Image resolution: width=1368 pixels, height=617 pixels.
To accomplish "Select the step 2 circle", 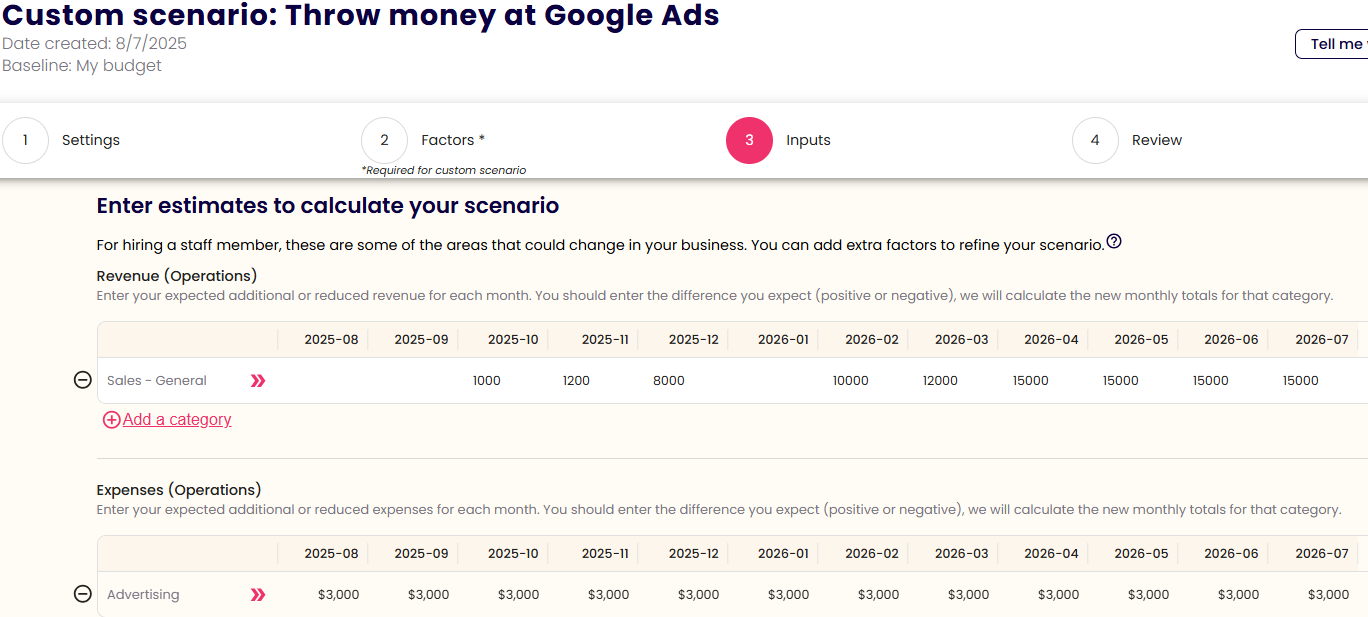I will click(x=384, y=140).
